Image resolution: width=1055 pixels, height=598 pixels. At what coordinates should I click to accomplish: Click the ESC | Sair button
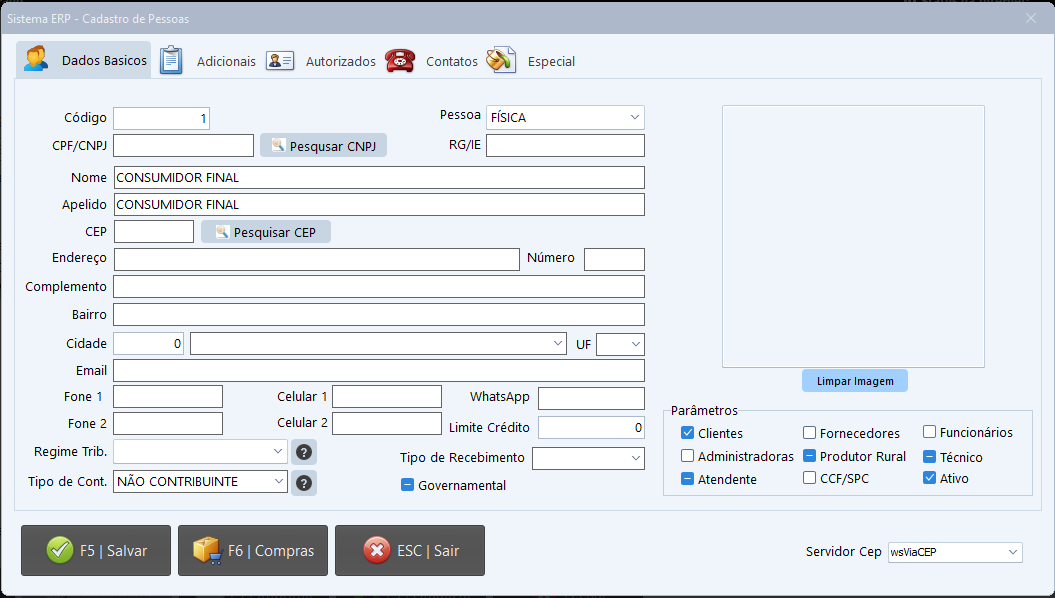[410, 550]
